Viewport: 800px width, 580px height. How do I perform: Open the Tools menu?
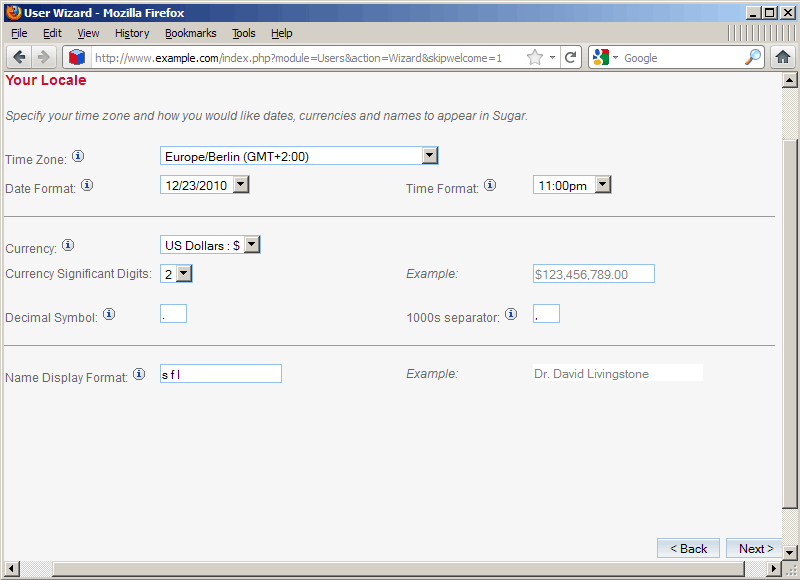pos(244,33)
